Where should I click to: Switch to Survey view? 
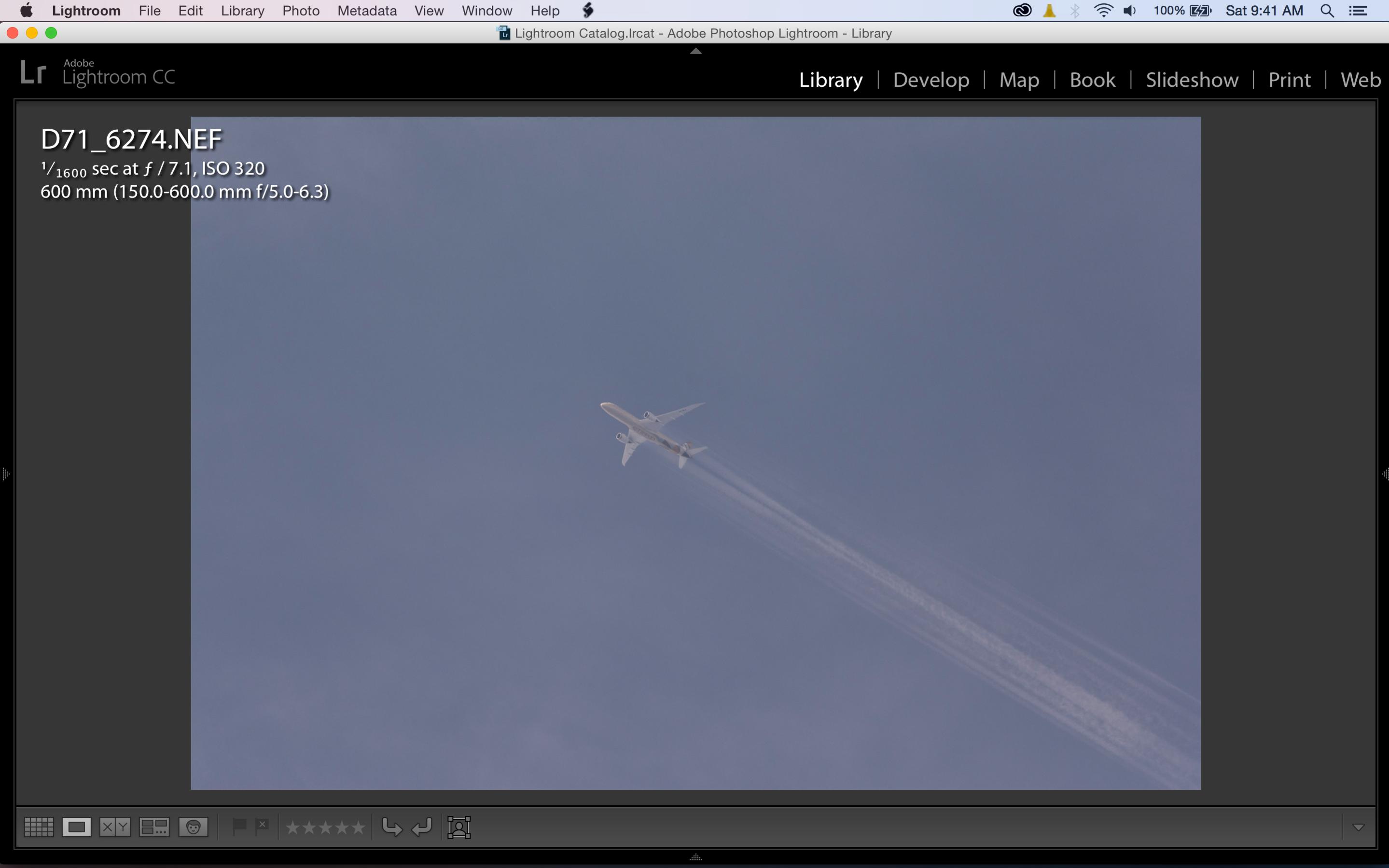click(154, 827)
